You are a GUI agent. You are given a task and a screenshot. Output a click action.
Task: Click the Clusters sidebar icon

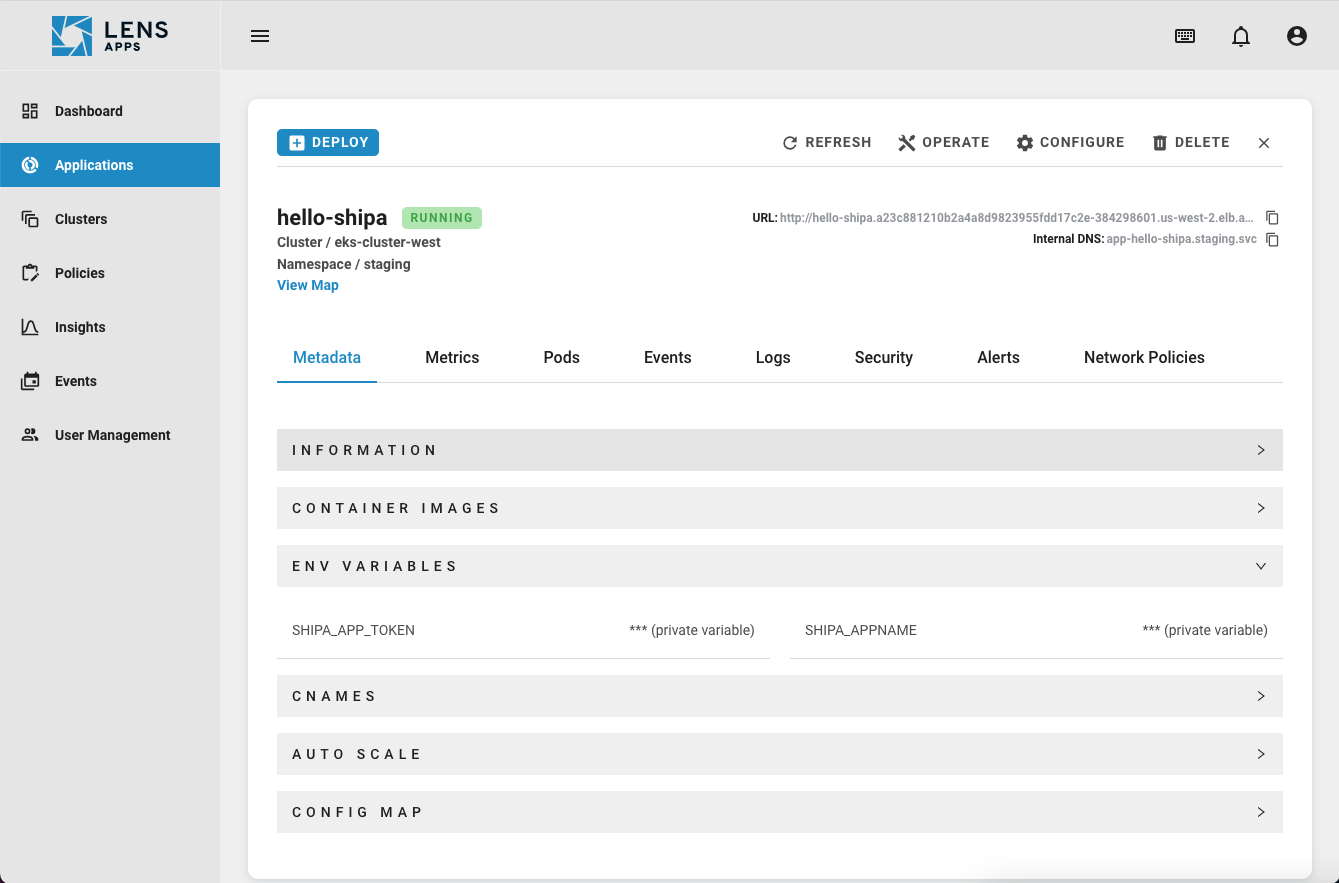tap(30, 219)
